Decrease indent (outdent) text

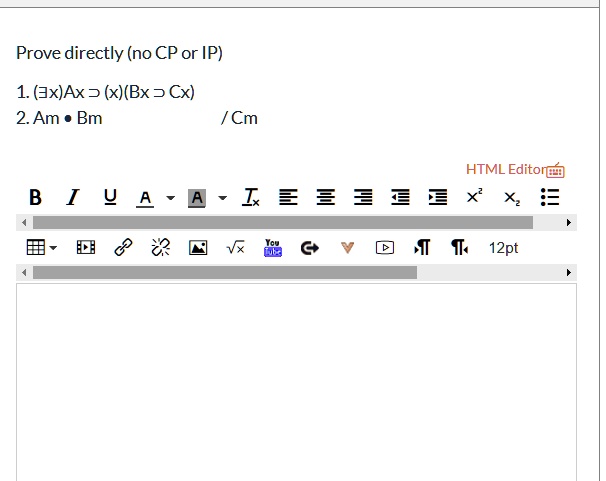(x=400, y=198)
